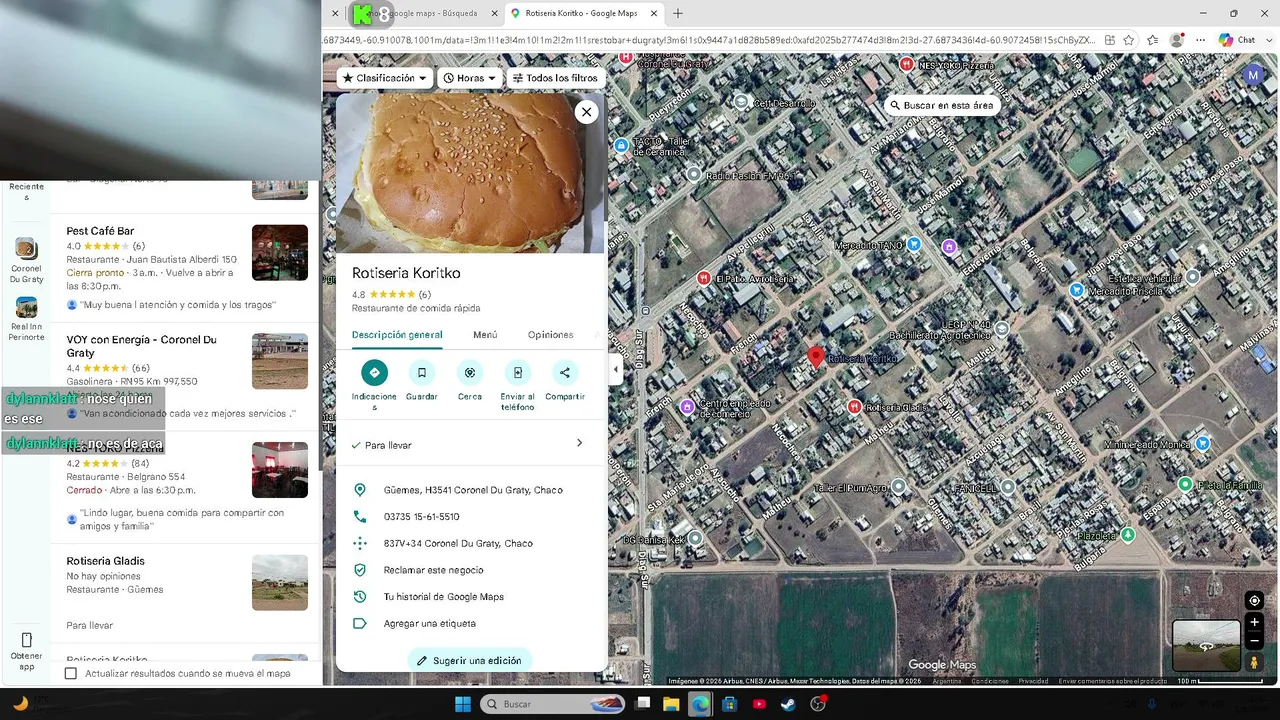The image size is (1280, 720).
Task: Open the Pest Café Bar search result
Action: point(187,267)
